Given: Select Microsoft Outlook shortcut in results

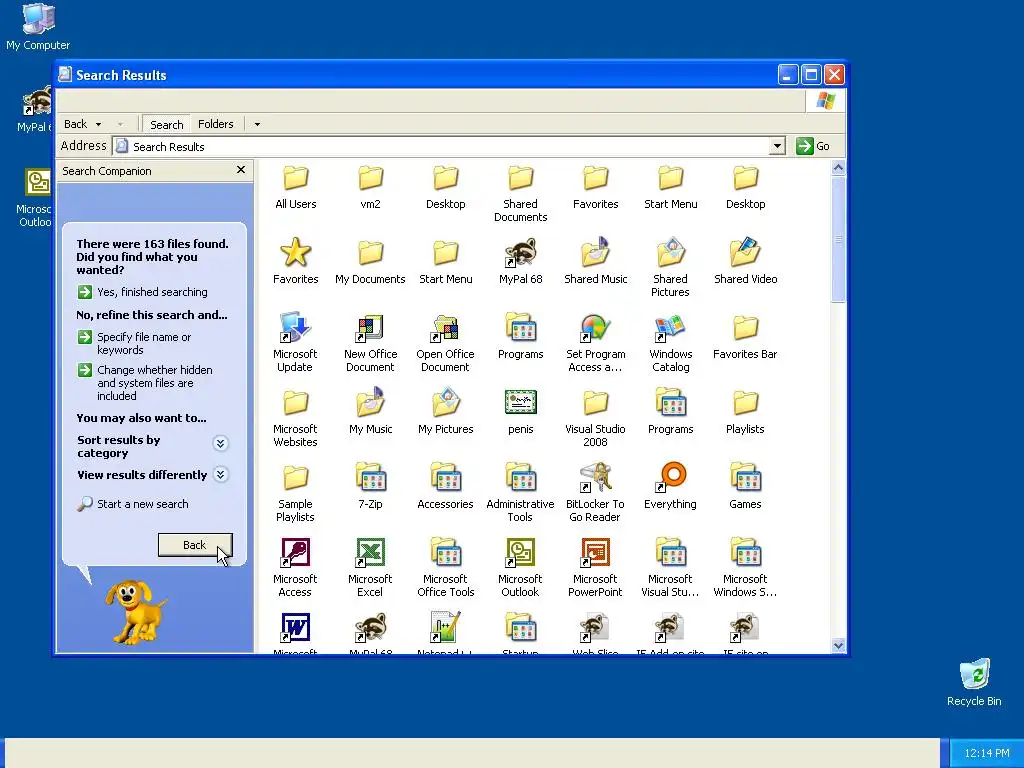Looking at the screenshot, I should tap(520, 568).
